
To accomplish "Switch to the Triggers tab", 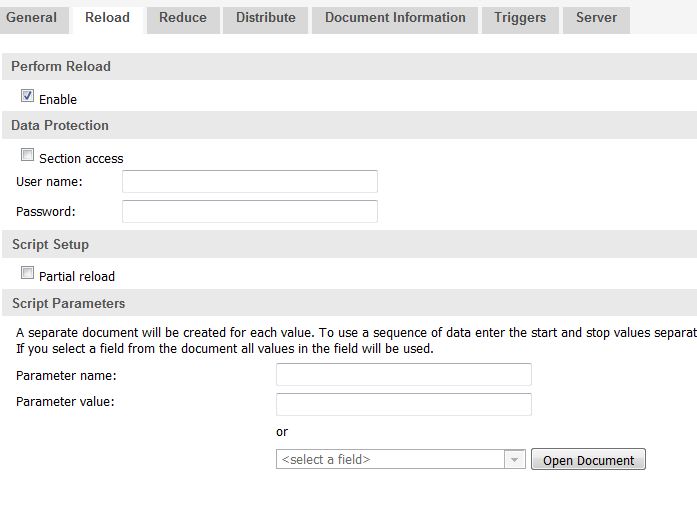I will click(520, 18).
